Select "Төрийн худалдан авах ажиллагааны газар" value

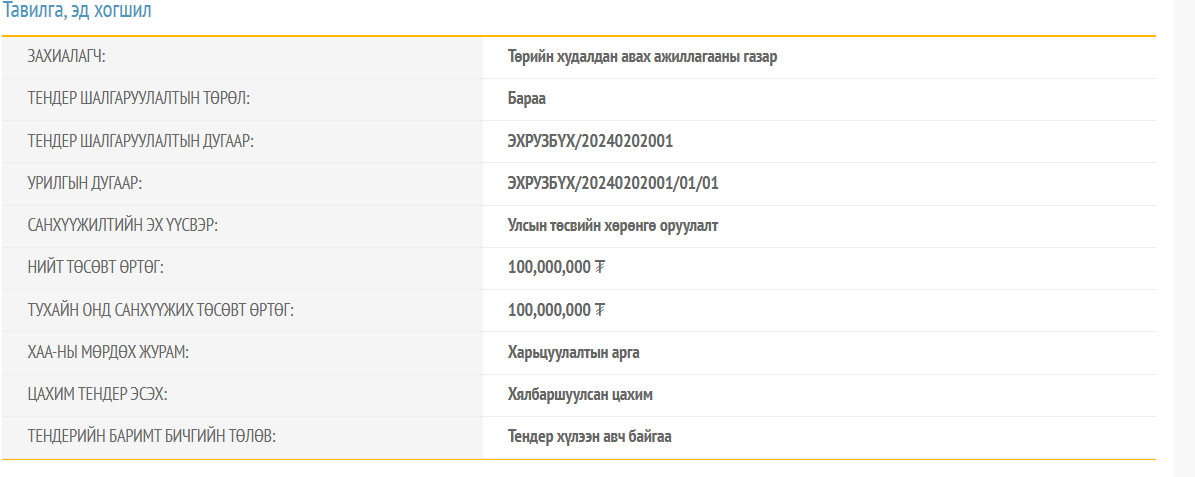[x=642, y=57]
